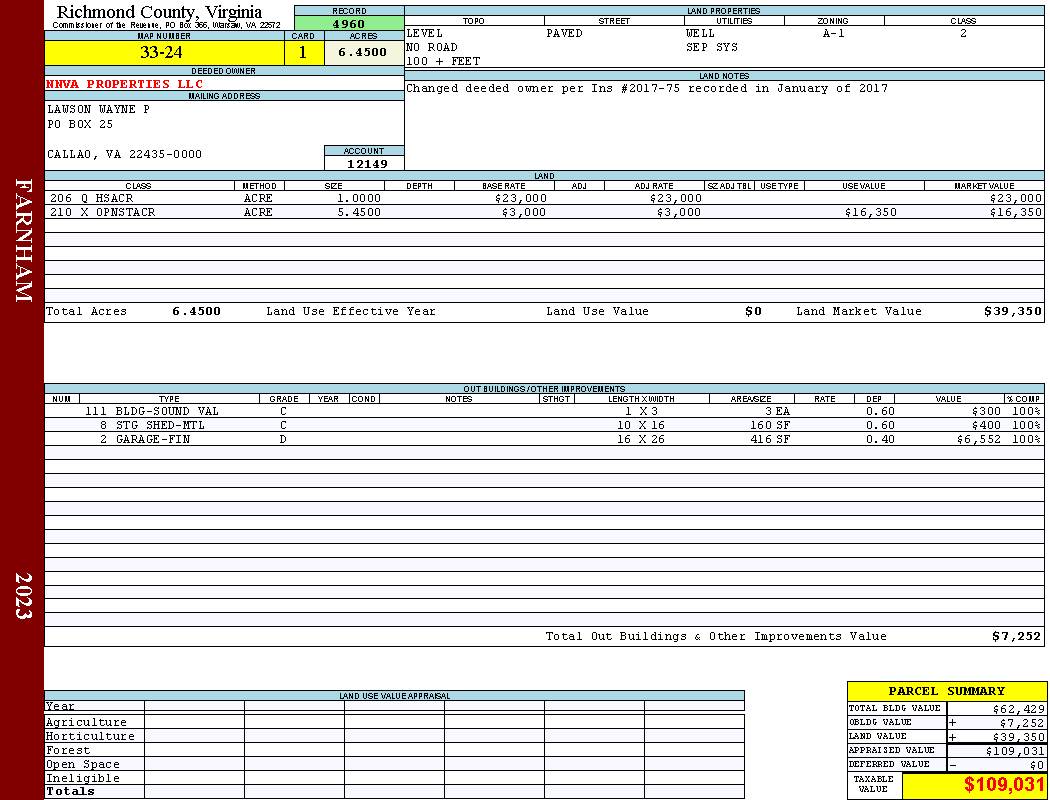
Task: Select the Land Use Value $0
Action: (753, 311)
